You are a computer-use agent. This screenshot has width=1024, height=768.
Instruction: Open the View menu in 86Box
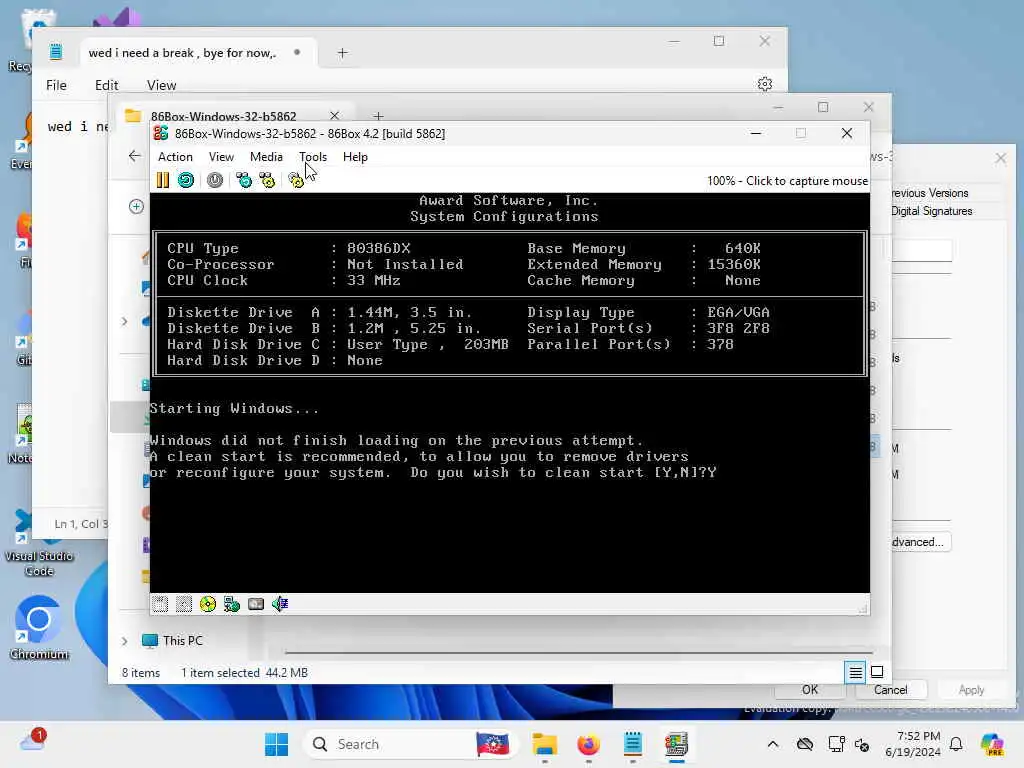tap(221, 157)
